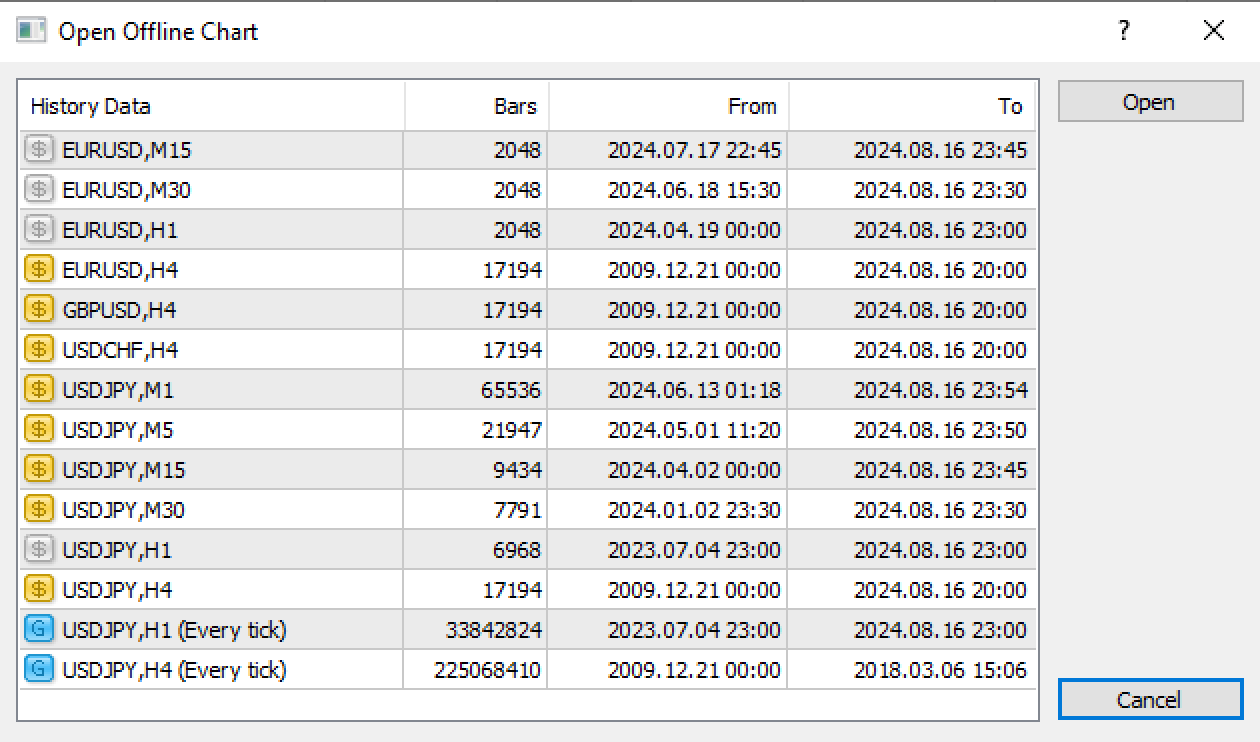The height and width of the screenshot is (742, 1260).
Task: Select the USDJPY,M30 row with 7791 bars
Action: click(x=527, y=510)
